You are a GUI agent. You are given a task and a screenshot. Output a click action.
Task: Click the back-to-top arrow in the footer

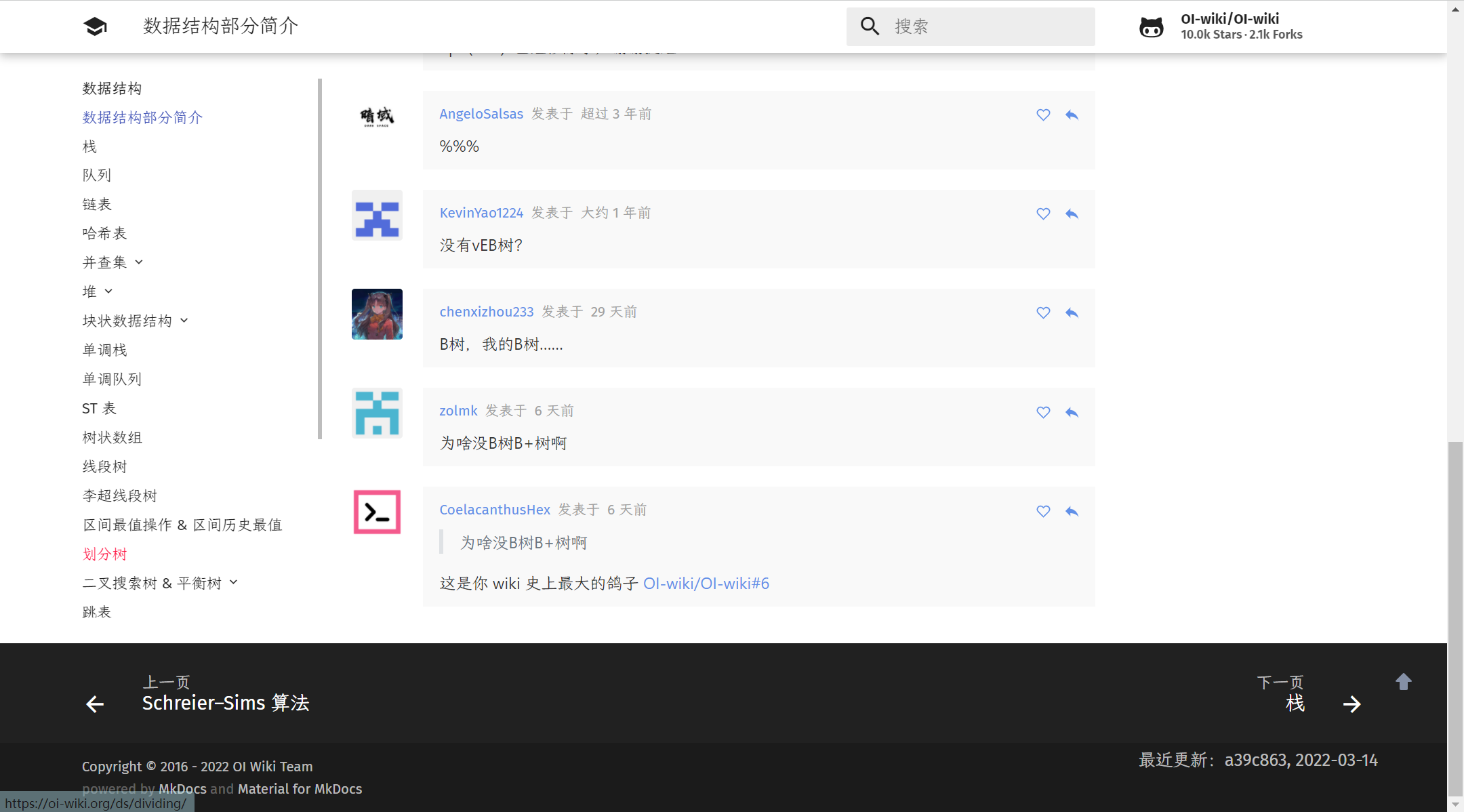pos(1402,682)
